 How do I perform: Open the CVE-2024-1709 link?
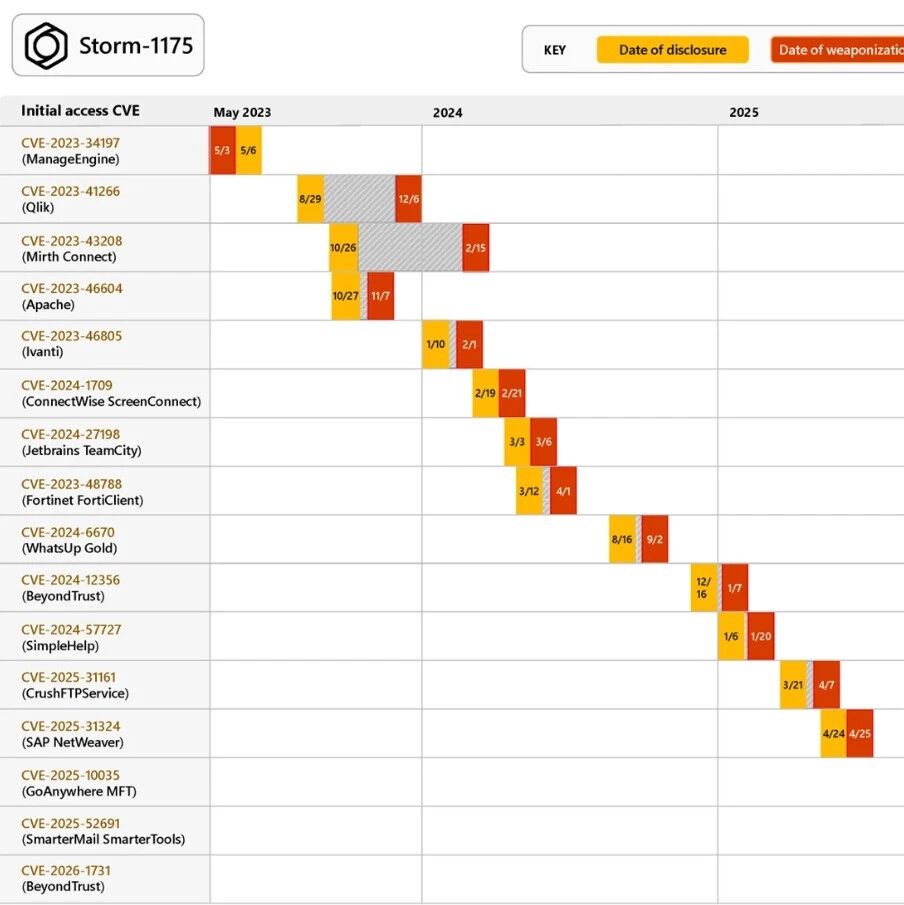pos(67,385)
